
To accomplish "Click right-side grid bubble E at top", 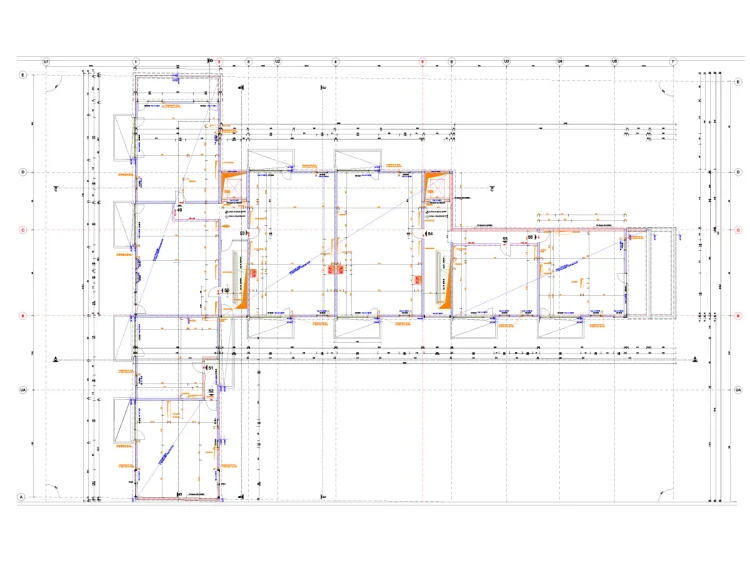I will [x=738, y=76].
